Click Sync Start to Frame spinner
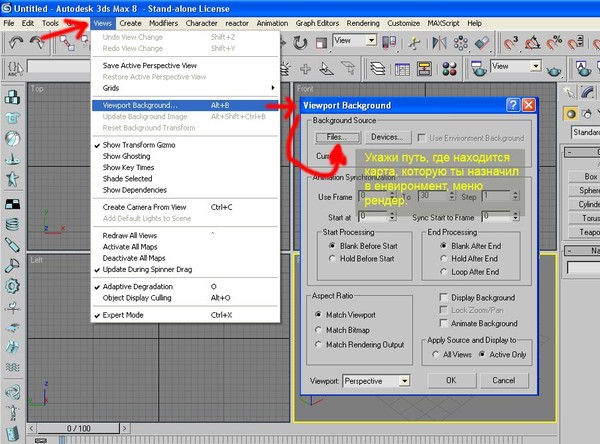The width and height of the screenshot is (600, 444). coord(516,217)
